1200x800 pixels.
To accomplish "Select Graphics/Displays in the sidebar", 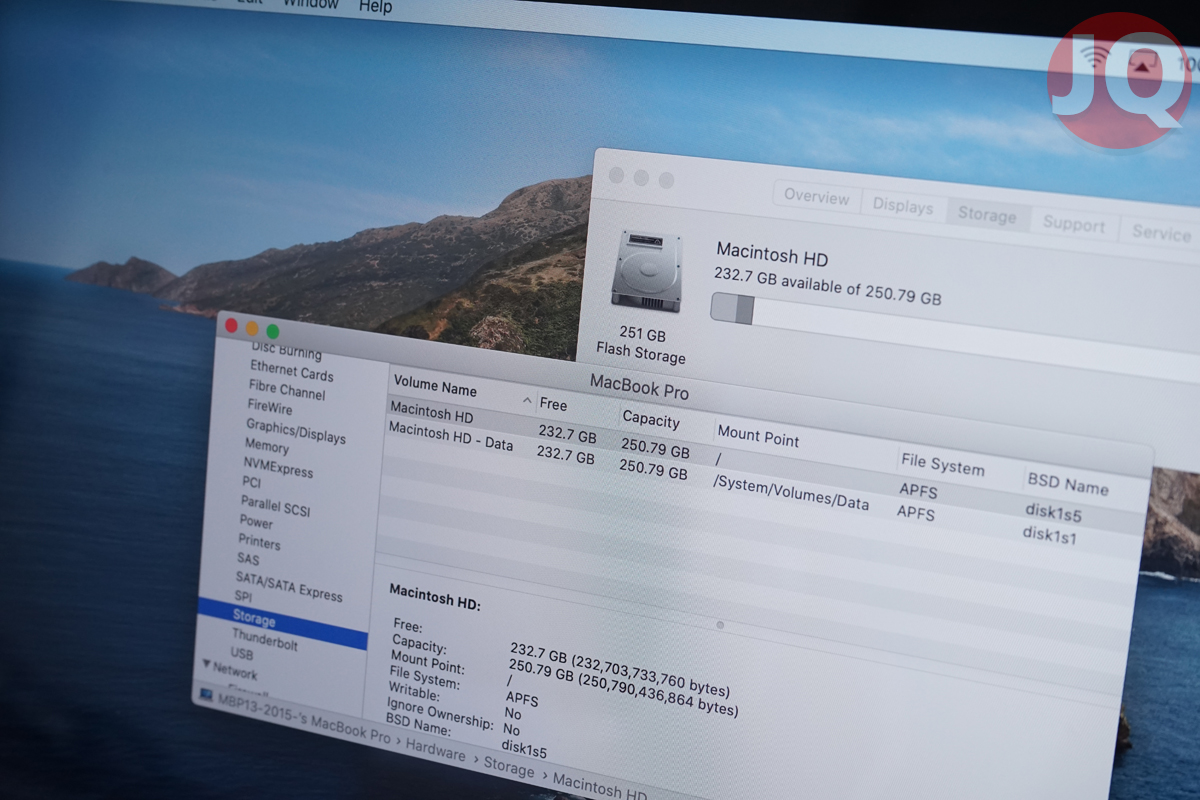I will coord(295,431).
